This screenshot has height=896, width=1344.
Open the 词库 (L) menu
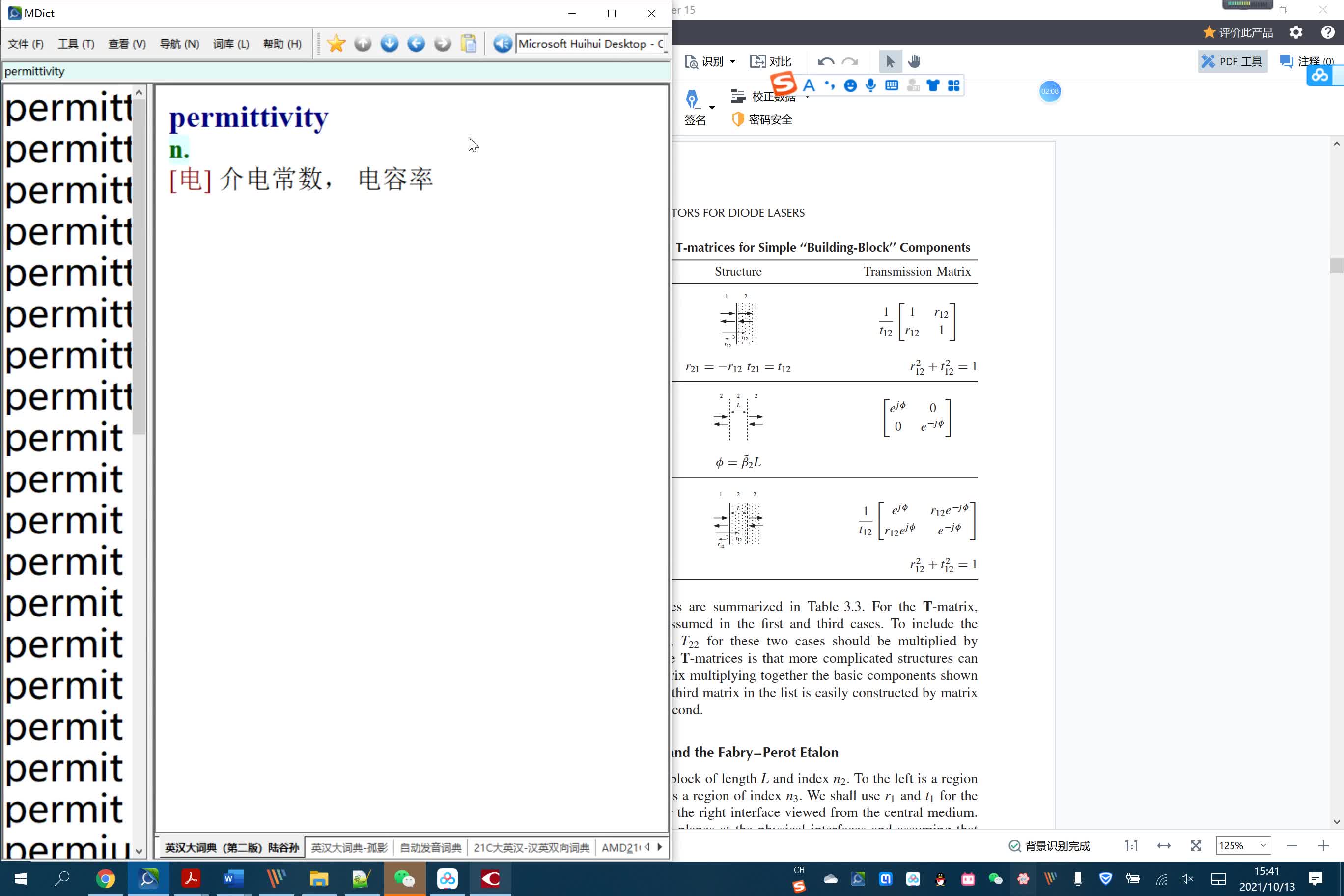[x=231, y=44]
